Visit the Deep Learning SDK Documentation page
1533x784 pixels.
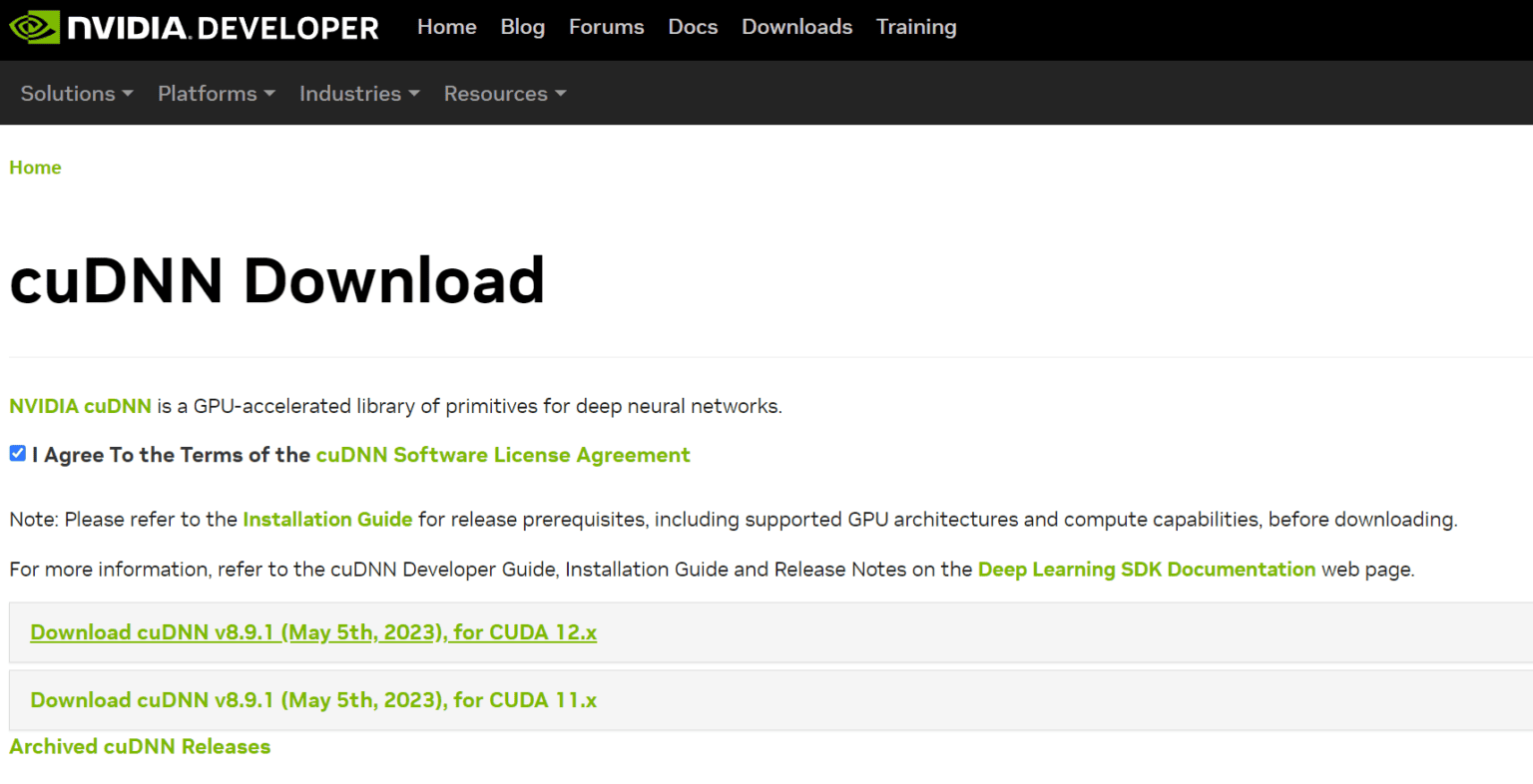(1146, 569)
